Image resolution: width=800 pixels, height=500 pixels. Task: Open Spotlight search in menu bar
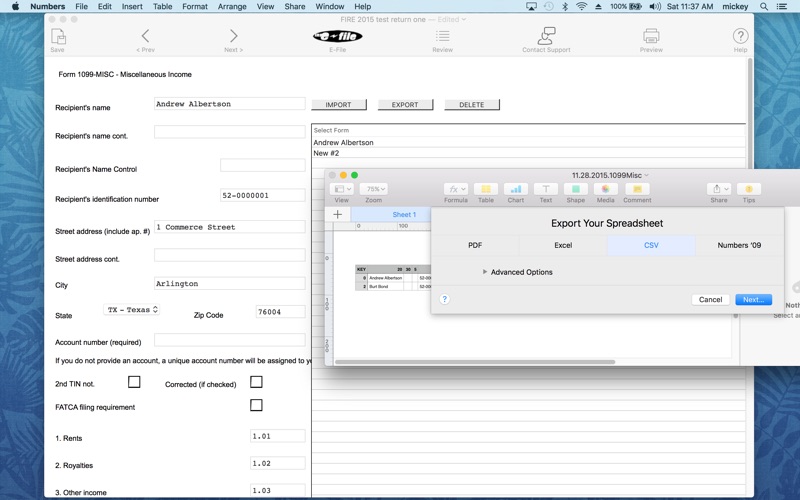764,7
